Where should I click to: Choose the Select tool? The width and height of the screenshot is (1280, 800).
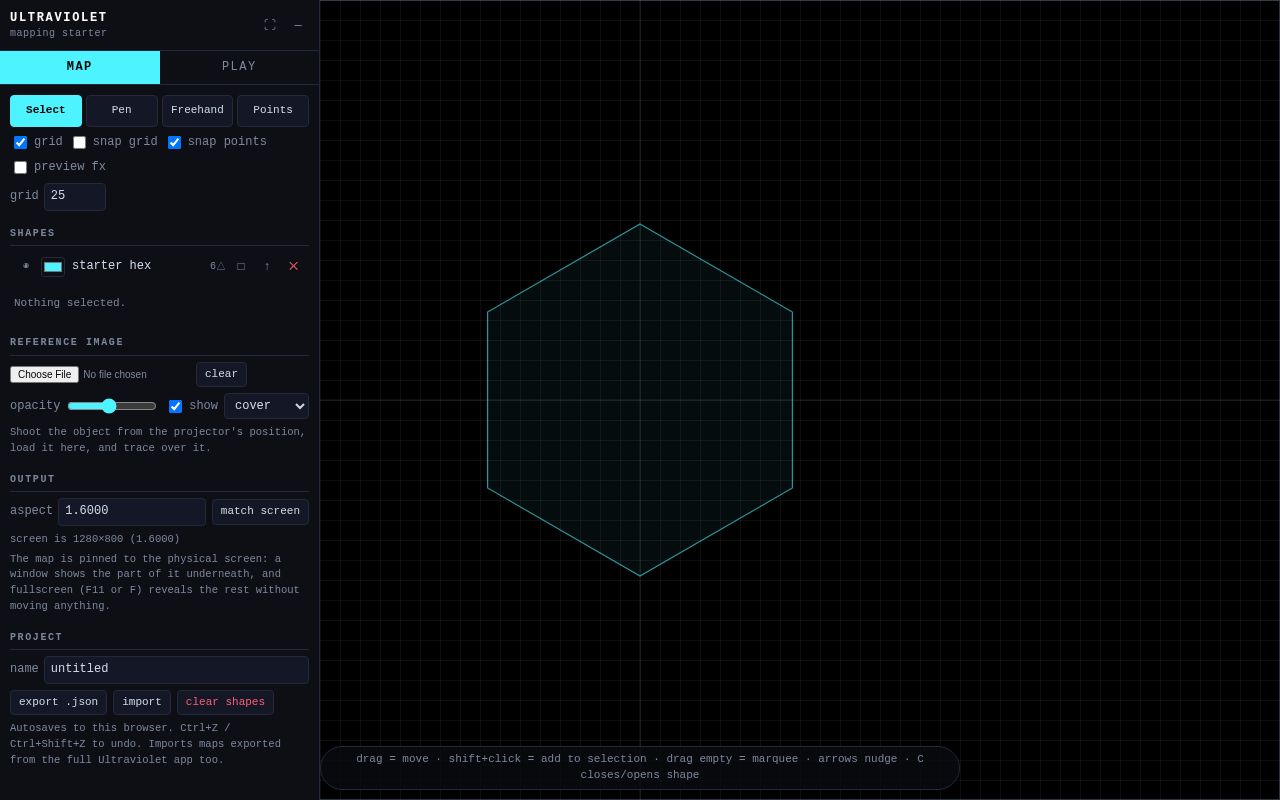46,111
